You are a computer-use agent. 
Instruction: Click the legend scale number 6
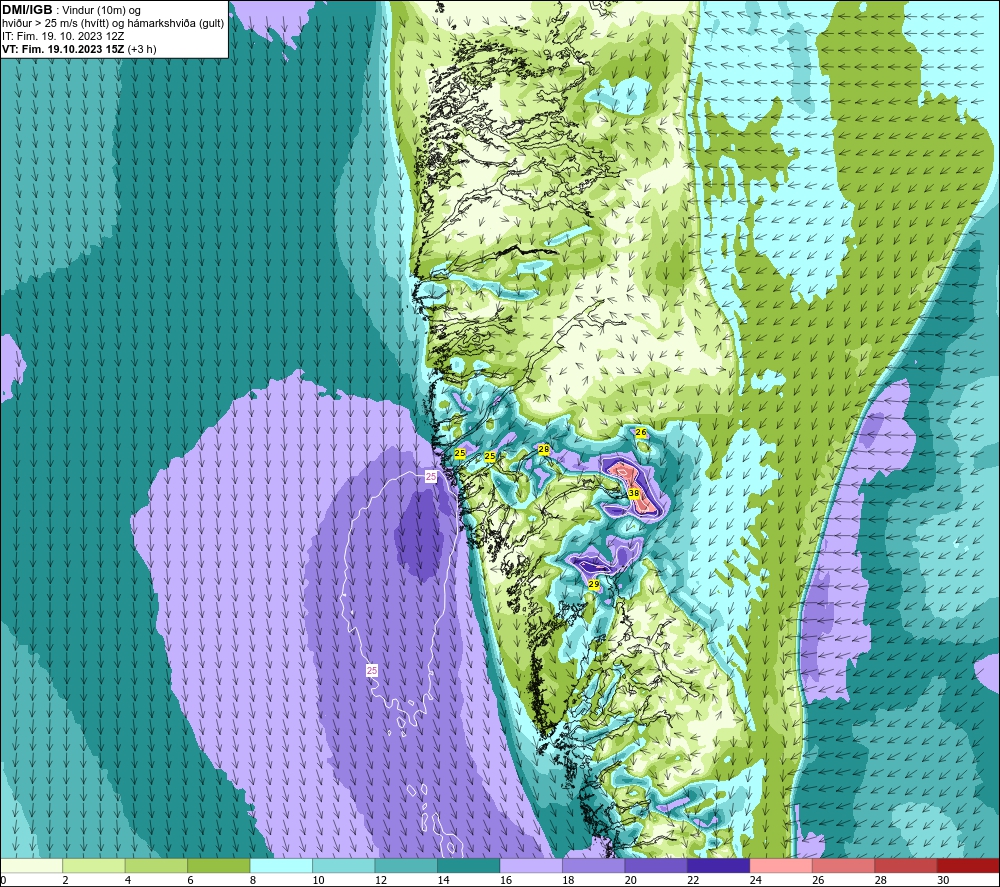coord(191,880)
